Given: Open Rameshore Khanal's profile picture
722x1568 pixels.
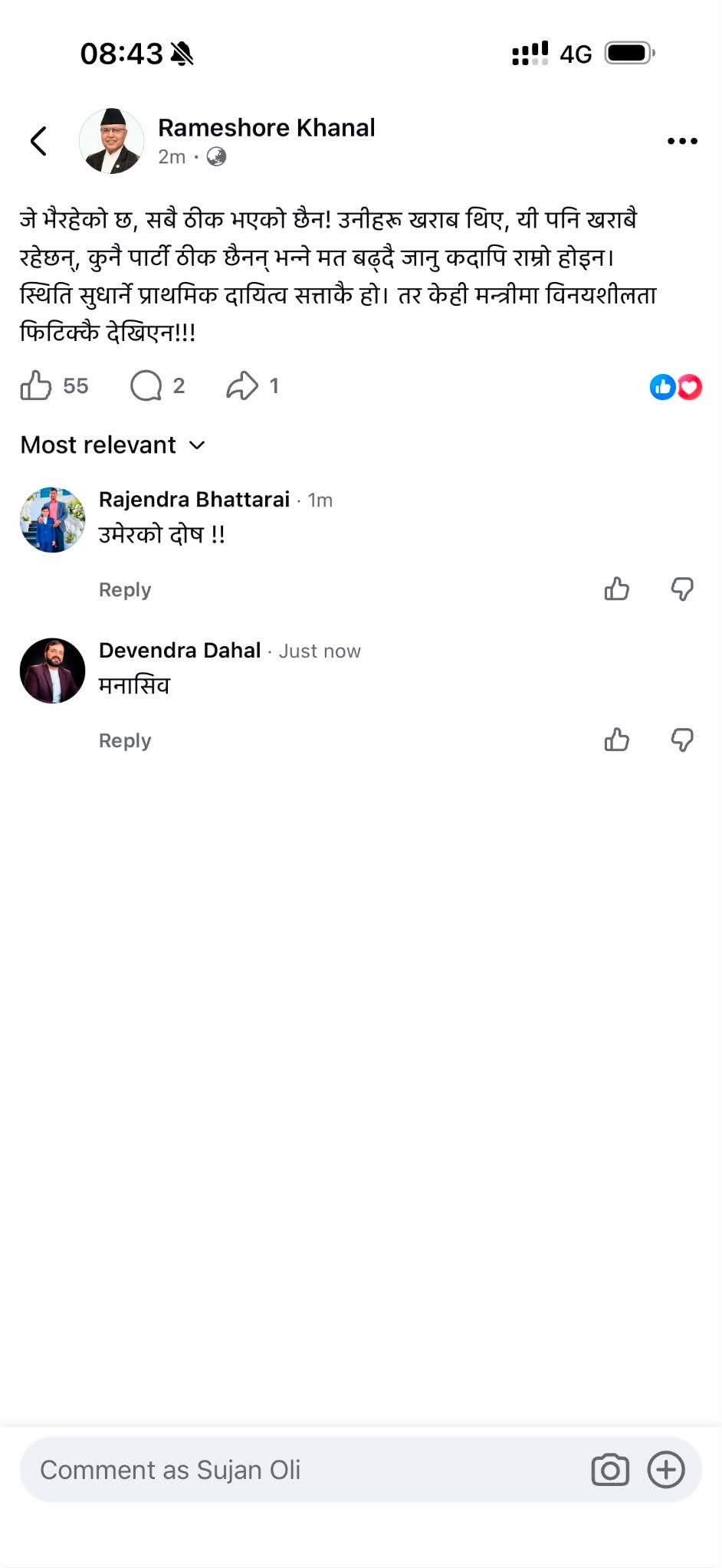Looking at the screenshot, I should [x=112, y=141].
